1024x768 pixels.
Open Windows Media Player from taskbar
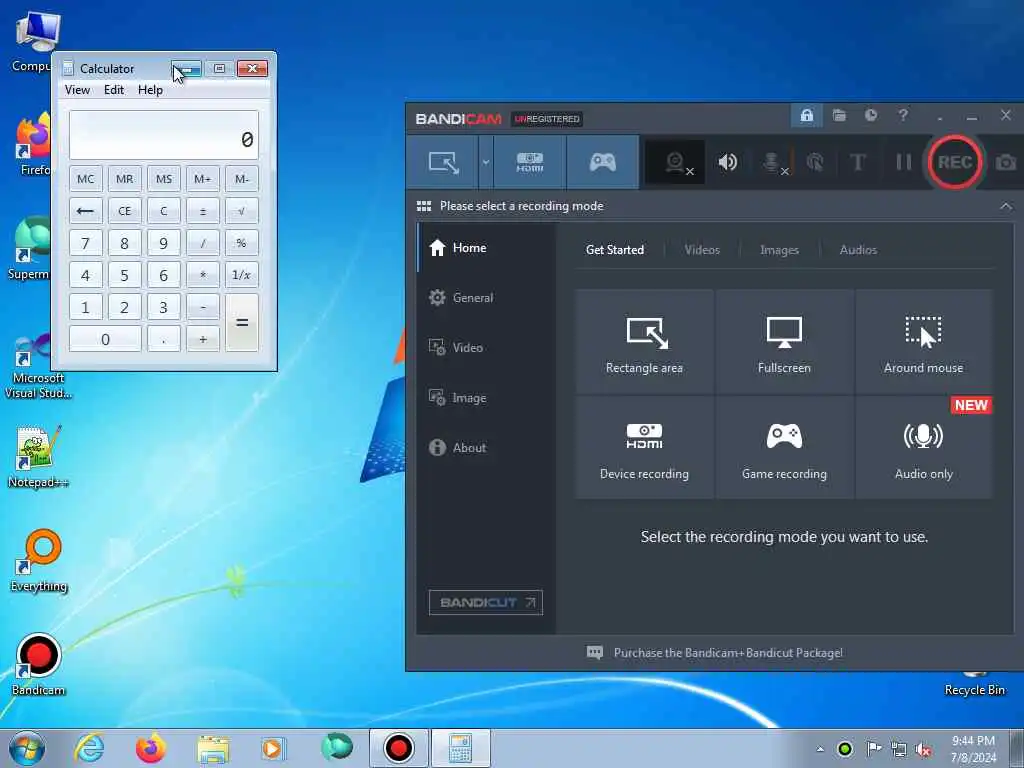coord(272,748)
